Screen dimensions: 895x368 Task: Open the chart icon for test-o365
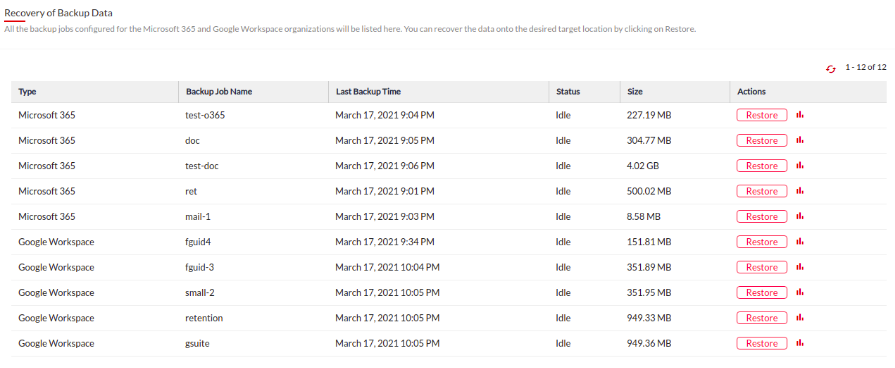point(800,115)
